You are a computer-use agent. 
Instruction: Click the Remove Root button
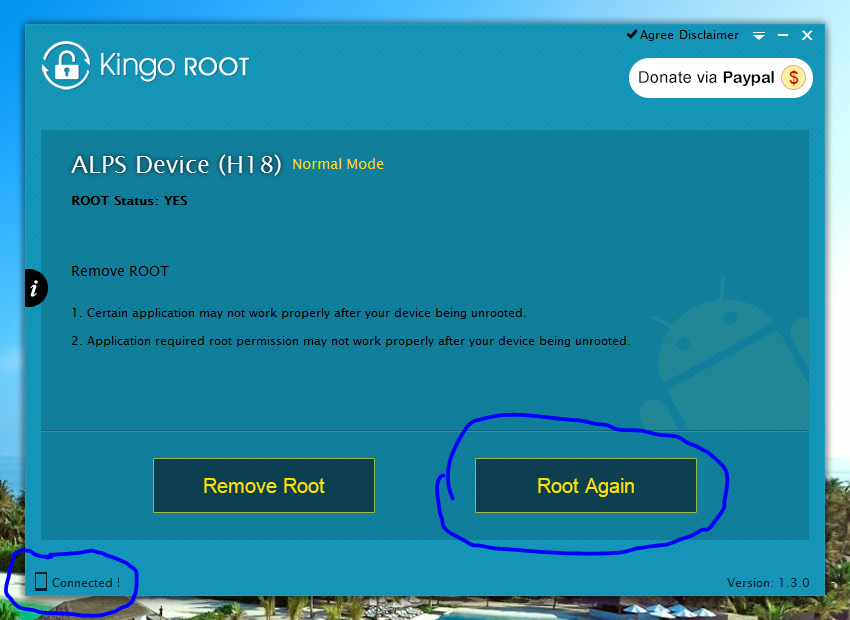(264, 486)
